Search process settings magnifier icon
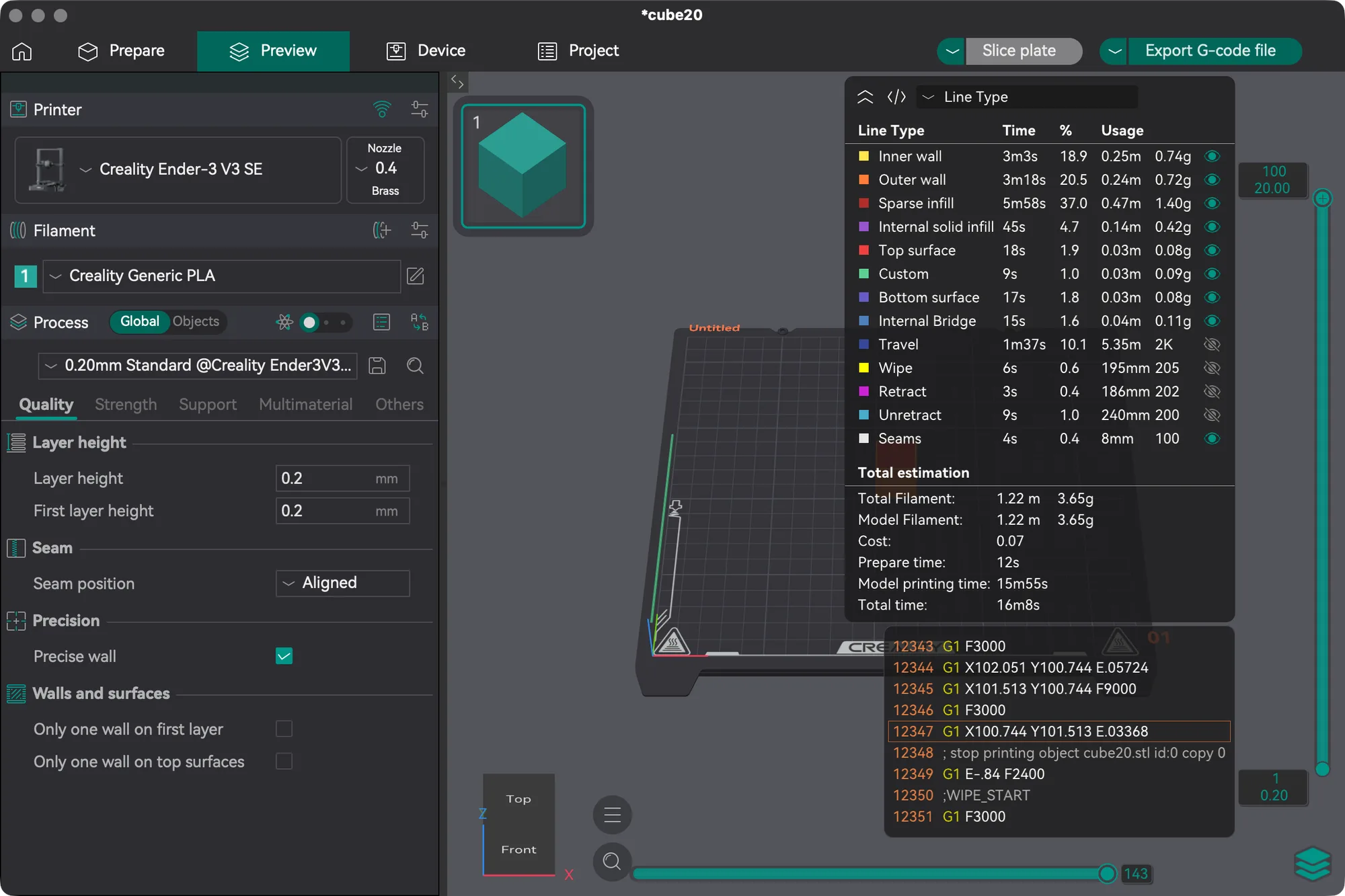Image resolution: width=1345 pixels, height=896 pixels. click(416, 366)
